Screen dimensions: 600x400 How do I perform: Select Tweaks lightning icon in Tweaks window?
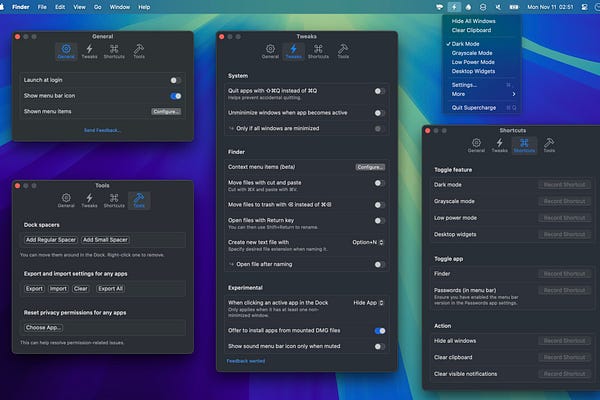click(x=293, y=51)
